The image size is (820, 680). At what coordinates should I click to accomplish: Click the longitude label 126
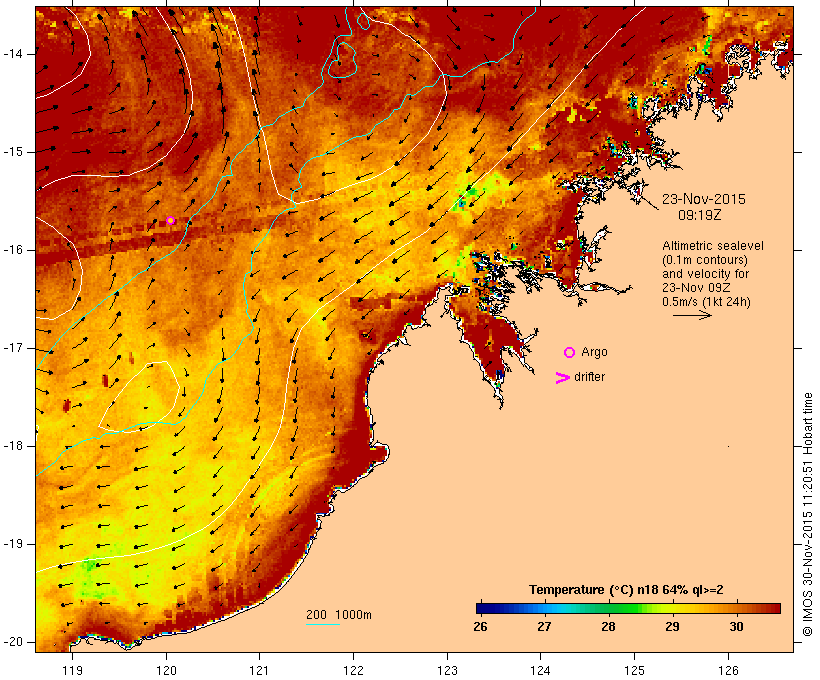pos(728,671)
